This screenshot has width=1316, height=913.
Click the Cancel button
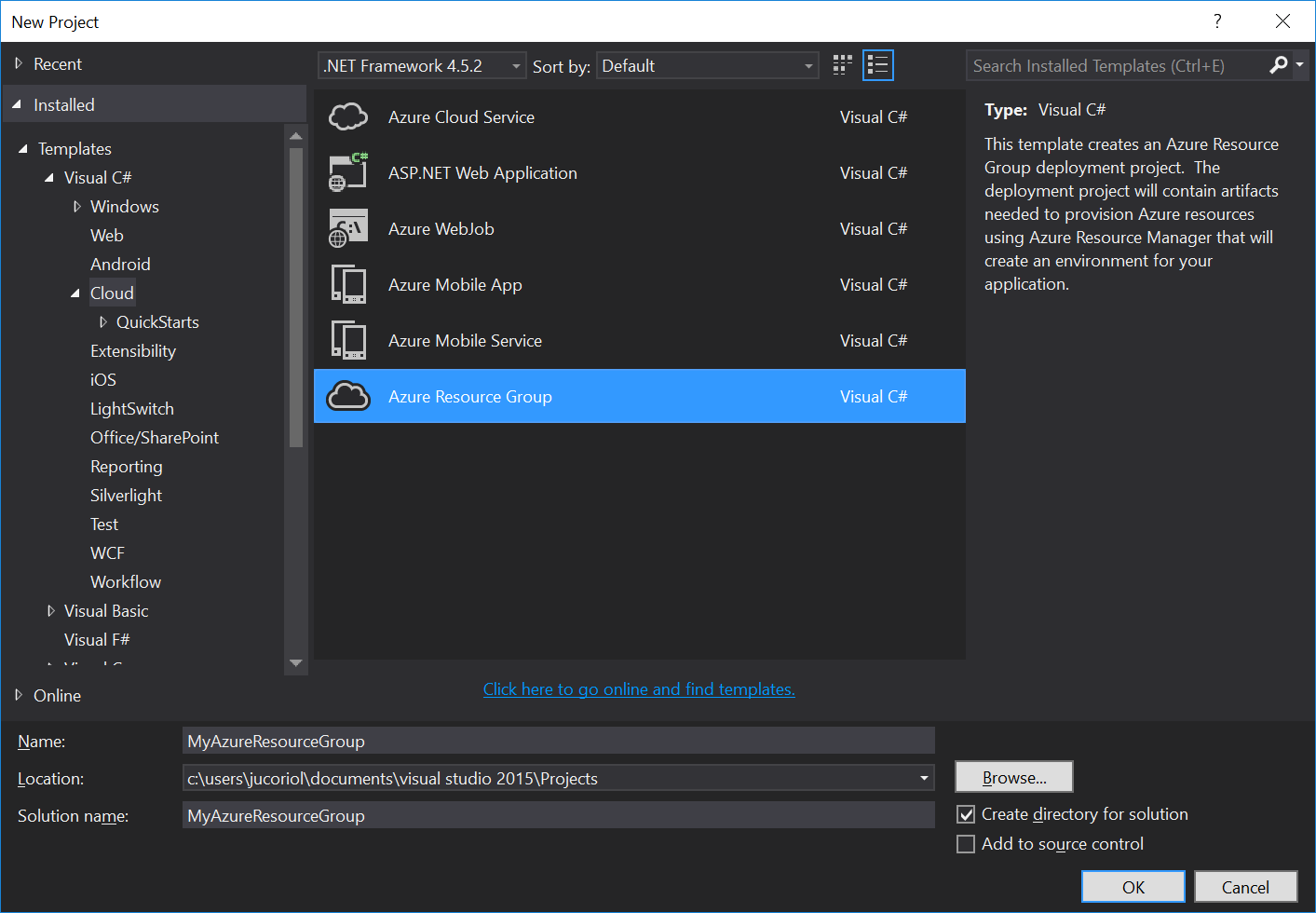(x=1245, y=887)
